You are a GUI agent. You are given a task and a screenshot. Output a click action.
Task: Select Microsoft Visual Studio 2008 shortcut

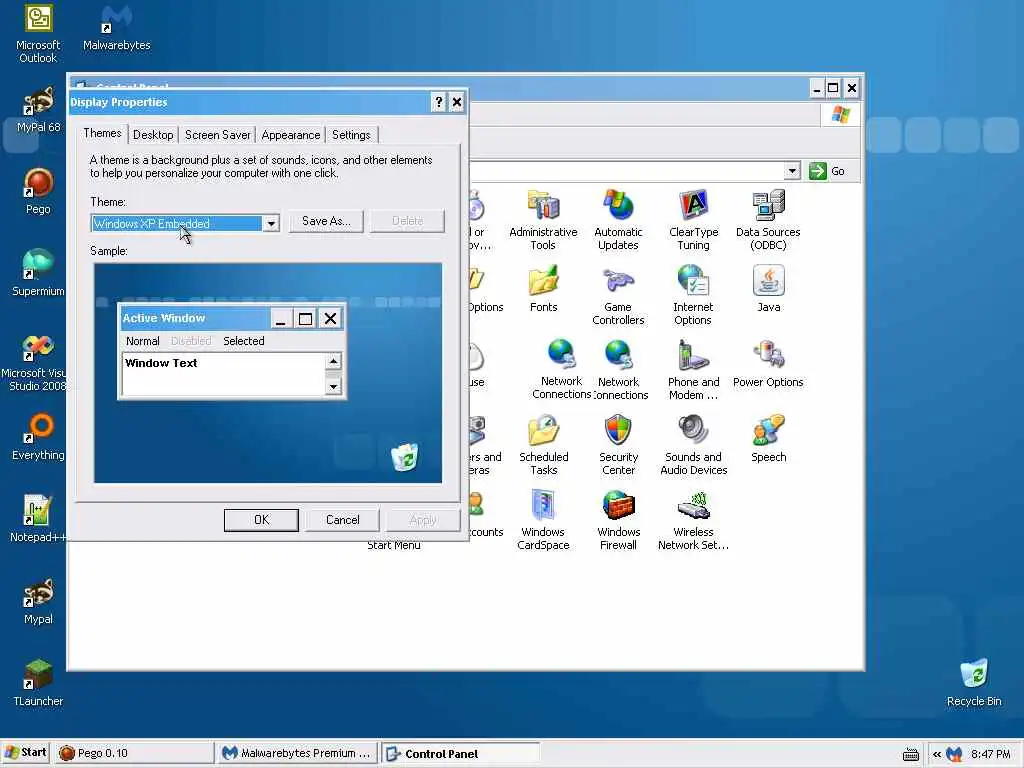(x=34, y=362)
